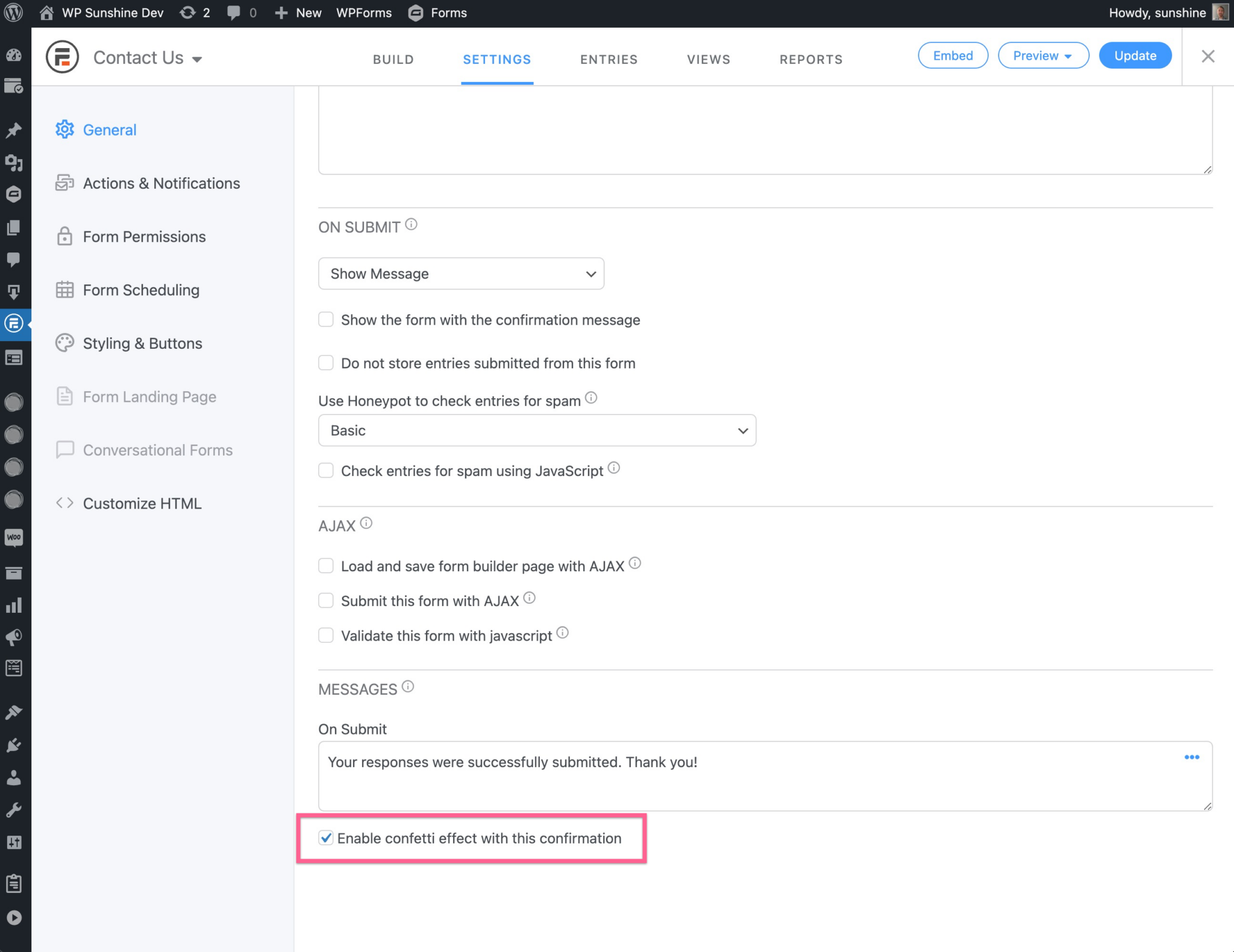Disable the Enable confetti effect checkbox
The width and height of the screenshot is (1234, 952).
tap(326, 838)
